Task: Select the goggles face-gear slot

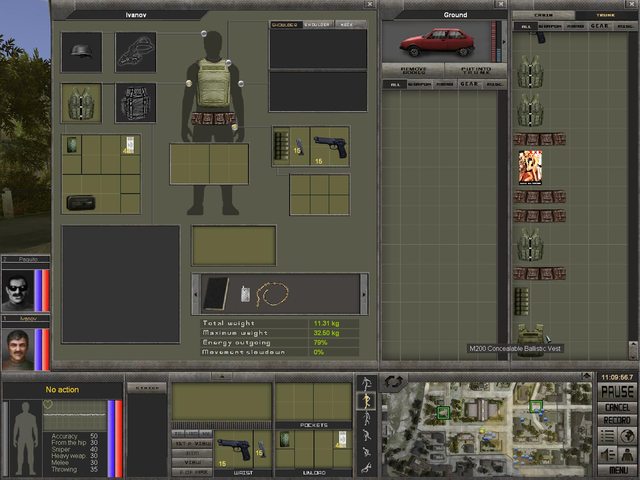Action: [136, 52]
